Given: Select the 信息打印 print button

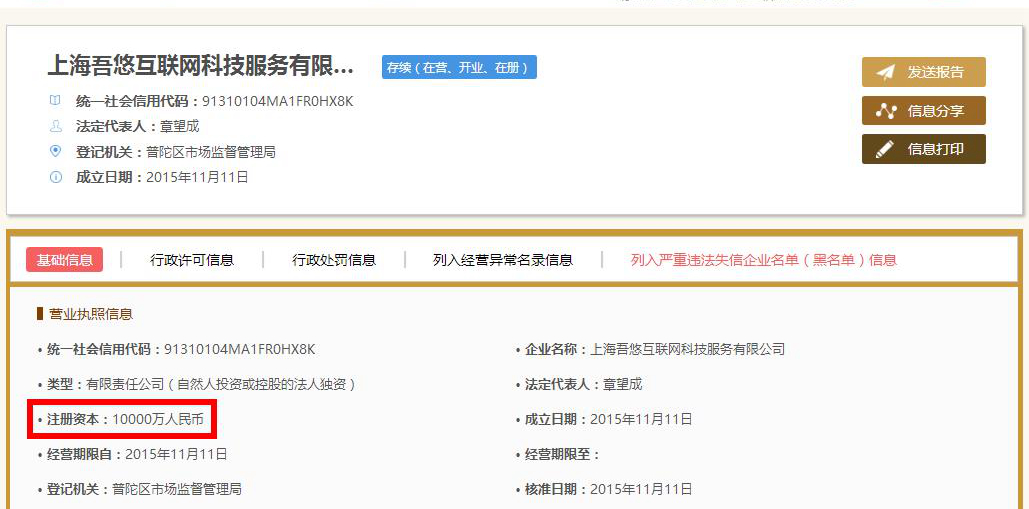Looking at the screenshot, I should [x=923, y=149].
